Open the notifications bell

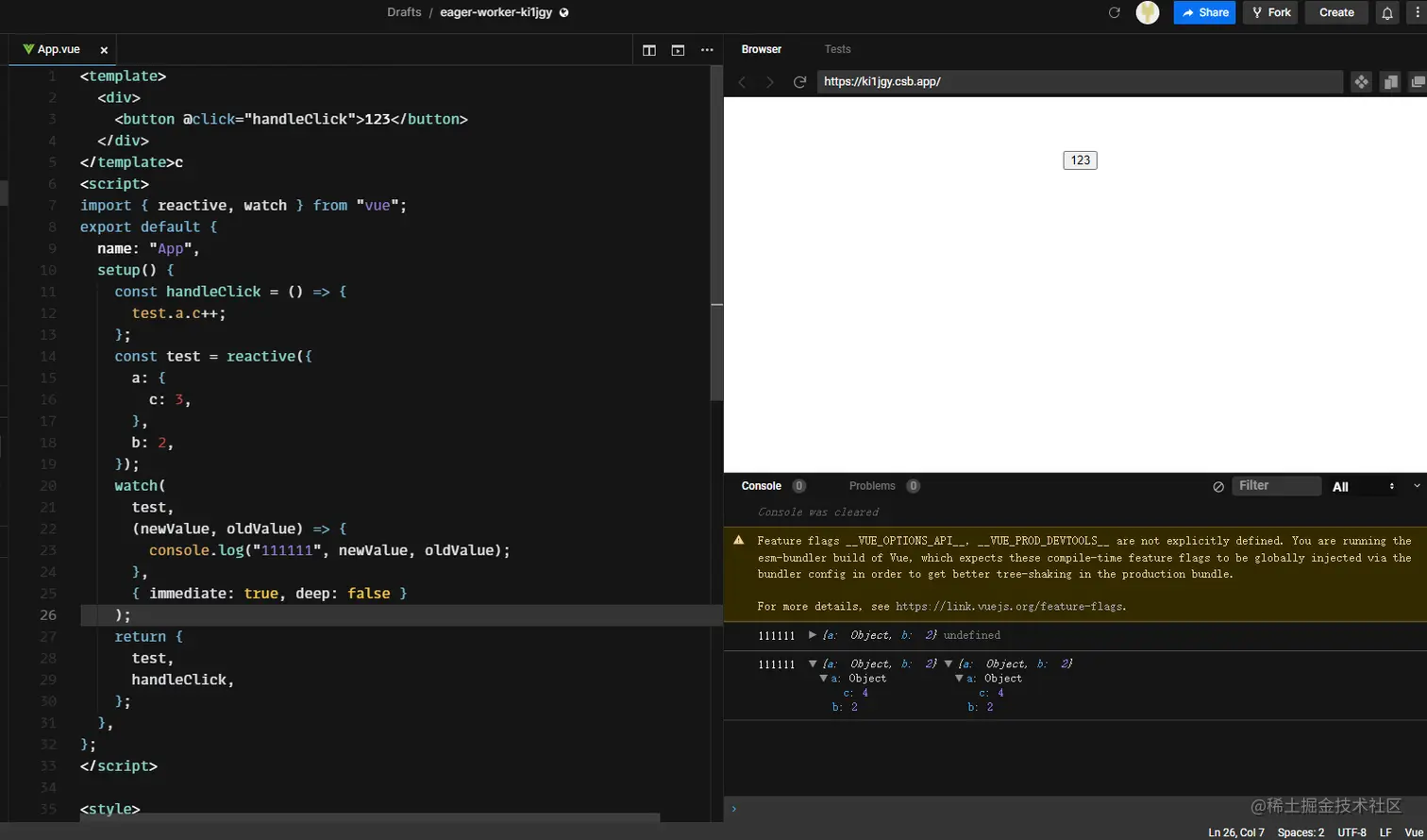tap(1387, 12)
